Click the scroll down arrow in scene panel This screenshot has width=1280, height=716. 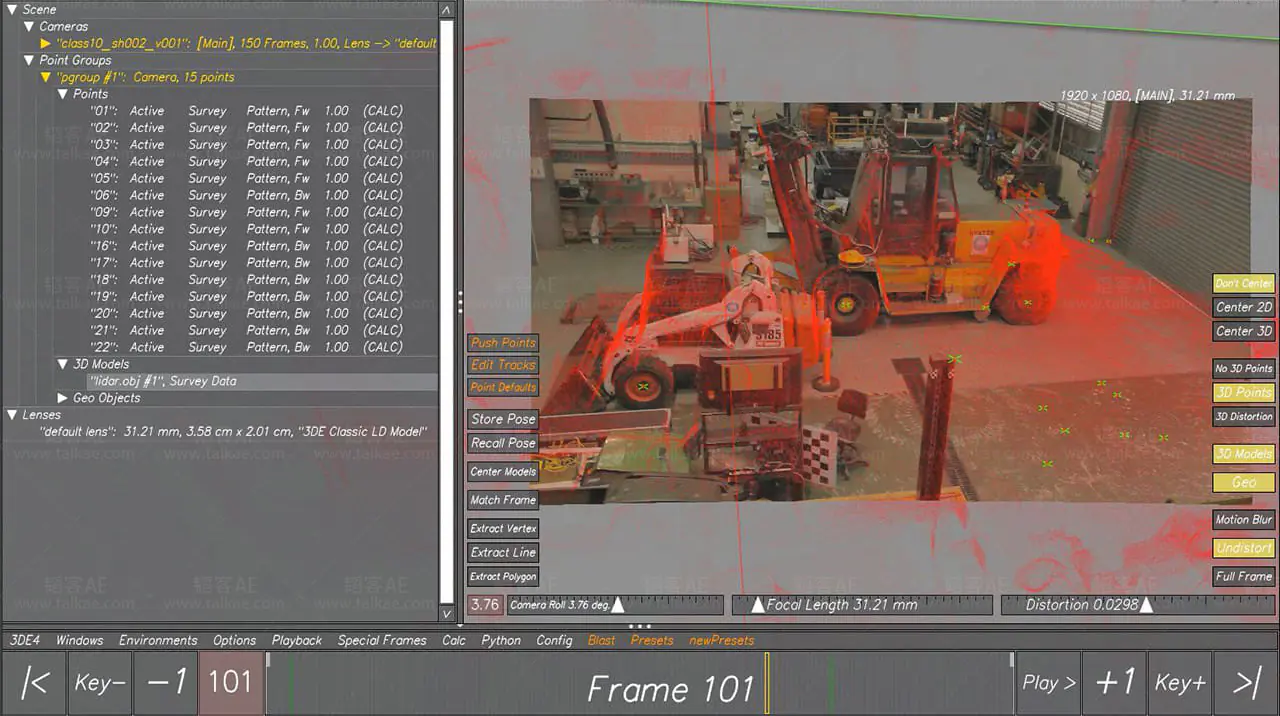[447, 612]
